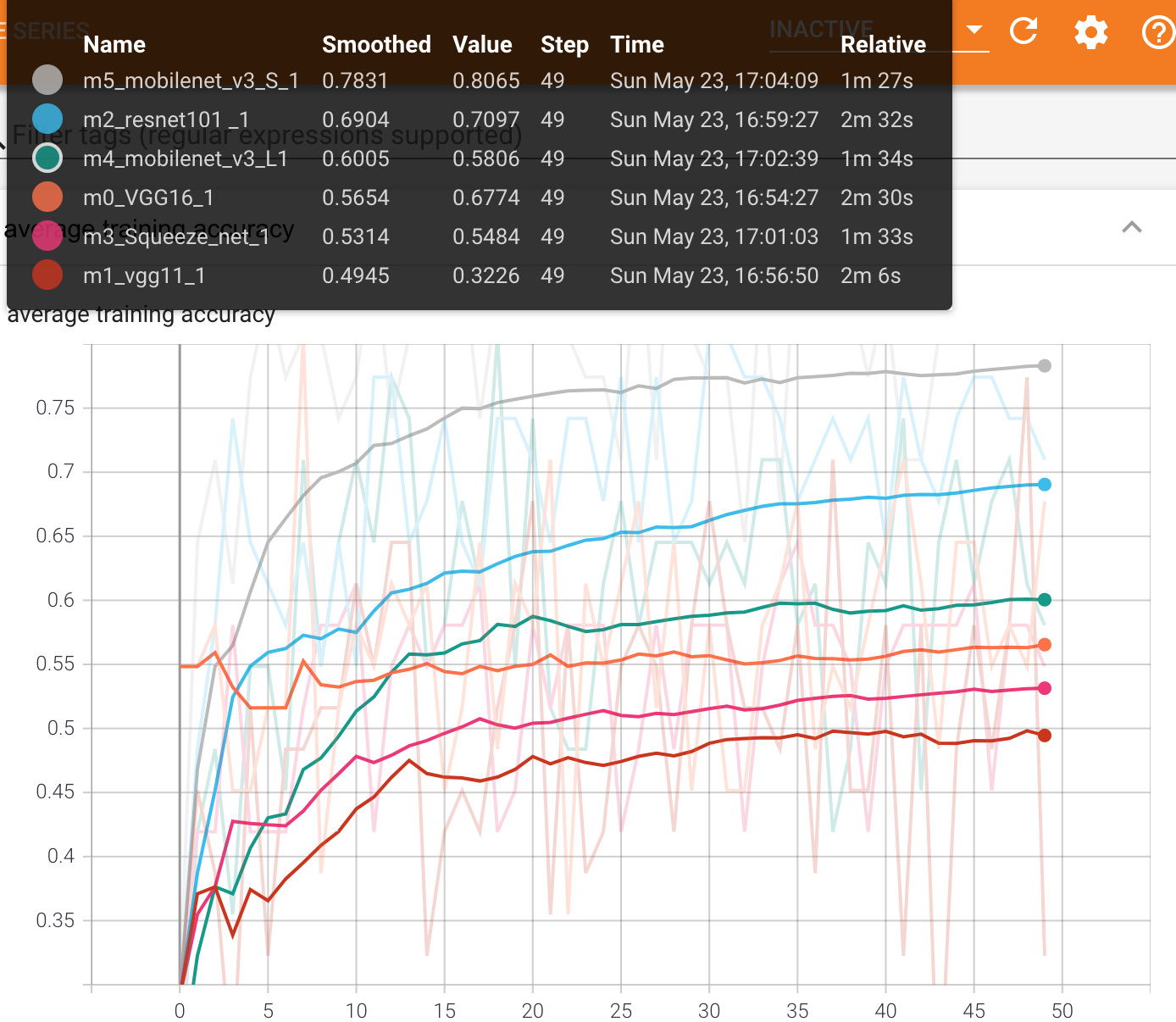
Task: Click the teal m4_mobilenet_v3_L1 color swatch
Action: 47,158
